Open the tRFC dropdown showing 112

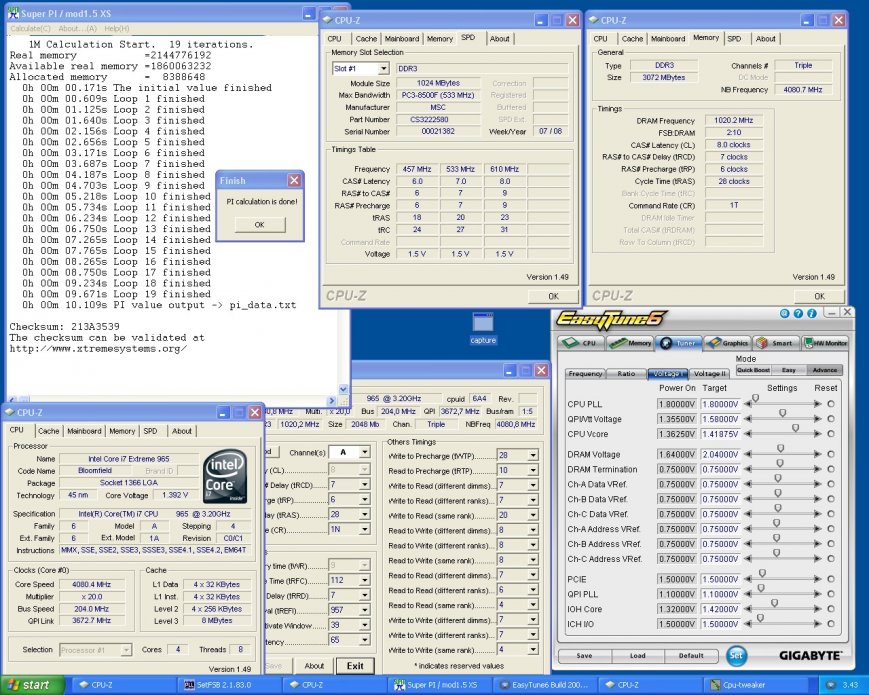tap(364, 580)
